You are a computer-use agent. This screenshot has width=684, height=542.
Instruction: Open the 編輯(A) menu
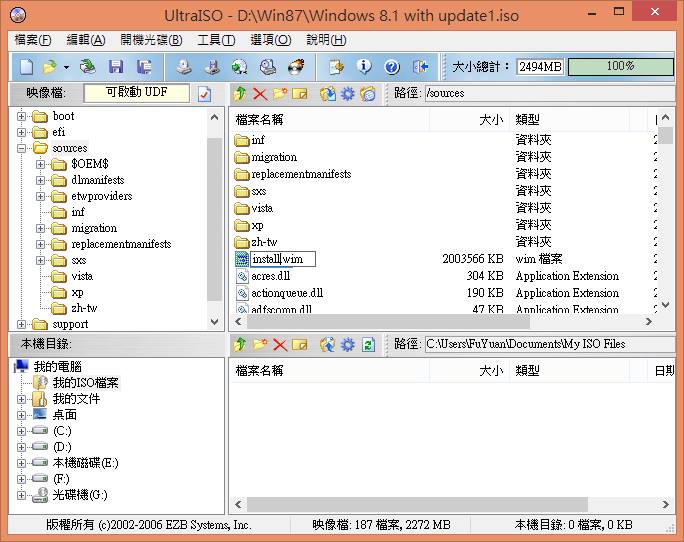coord(86,40)
